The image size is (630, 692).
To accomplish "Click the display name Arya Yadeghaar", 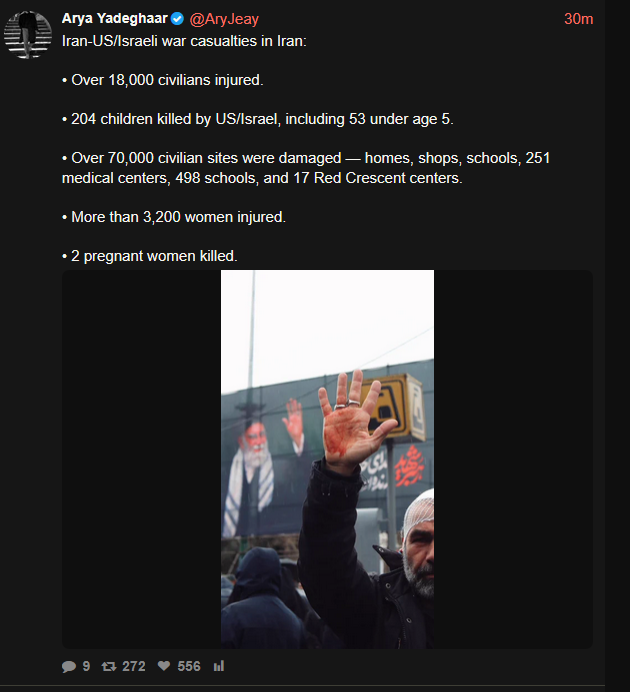I will (115, 19).
